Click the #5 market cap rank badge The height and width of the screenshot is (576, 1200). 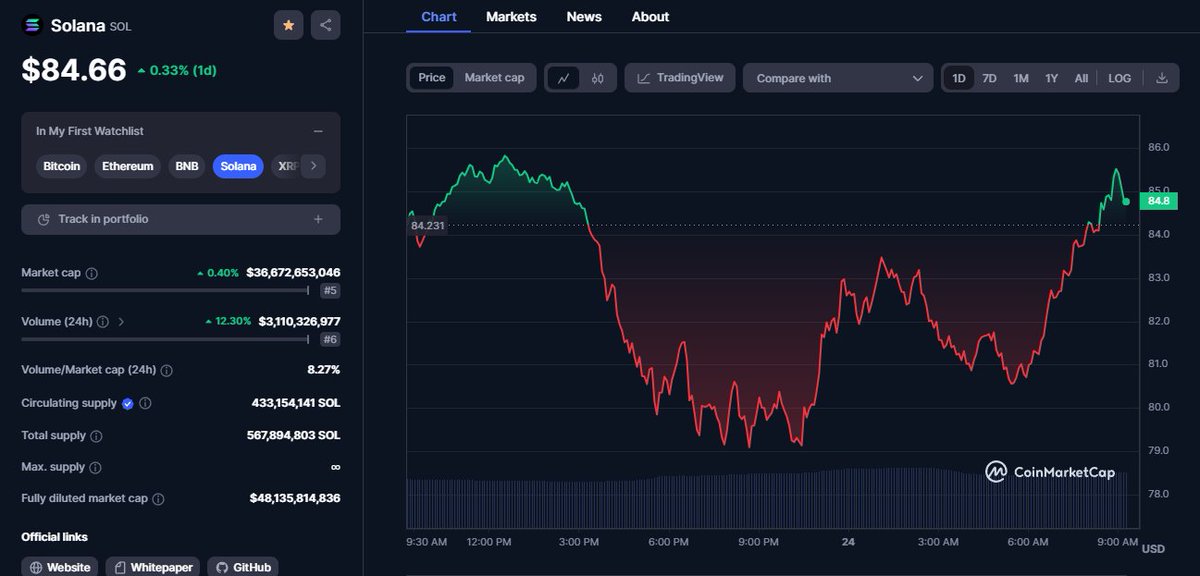330,291
